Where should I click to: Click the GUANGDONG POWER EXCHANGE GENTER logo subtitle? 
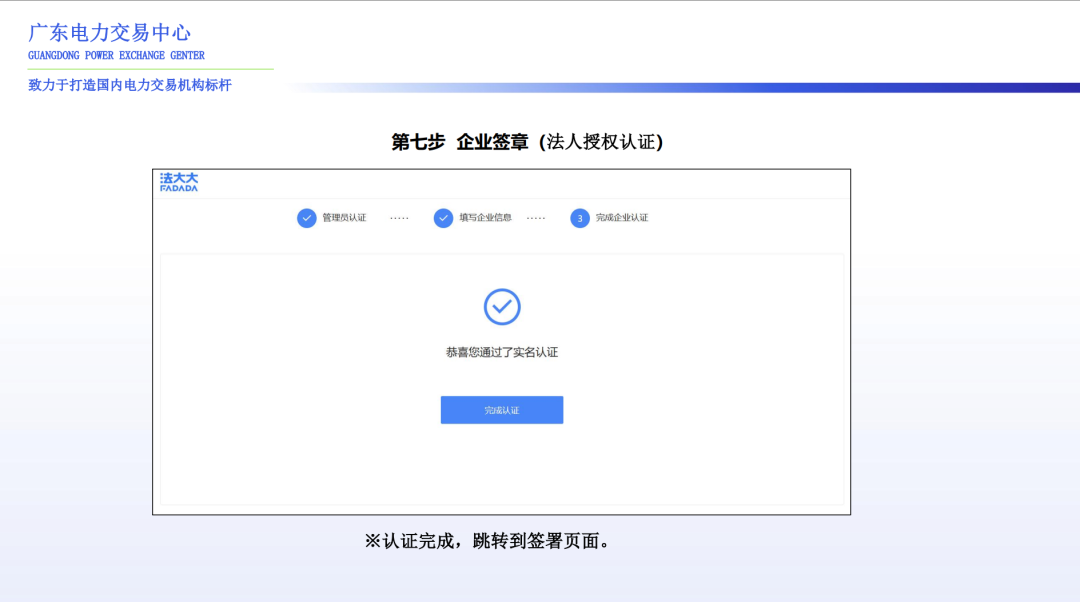[114, 55]
